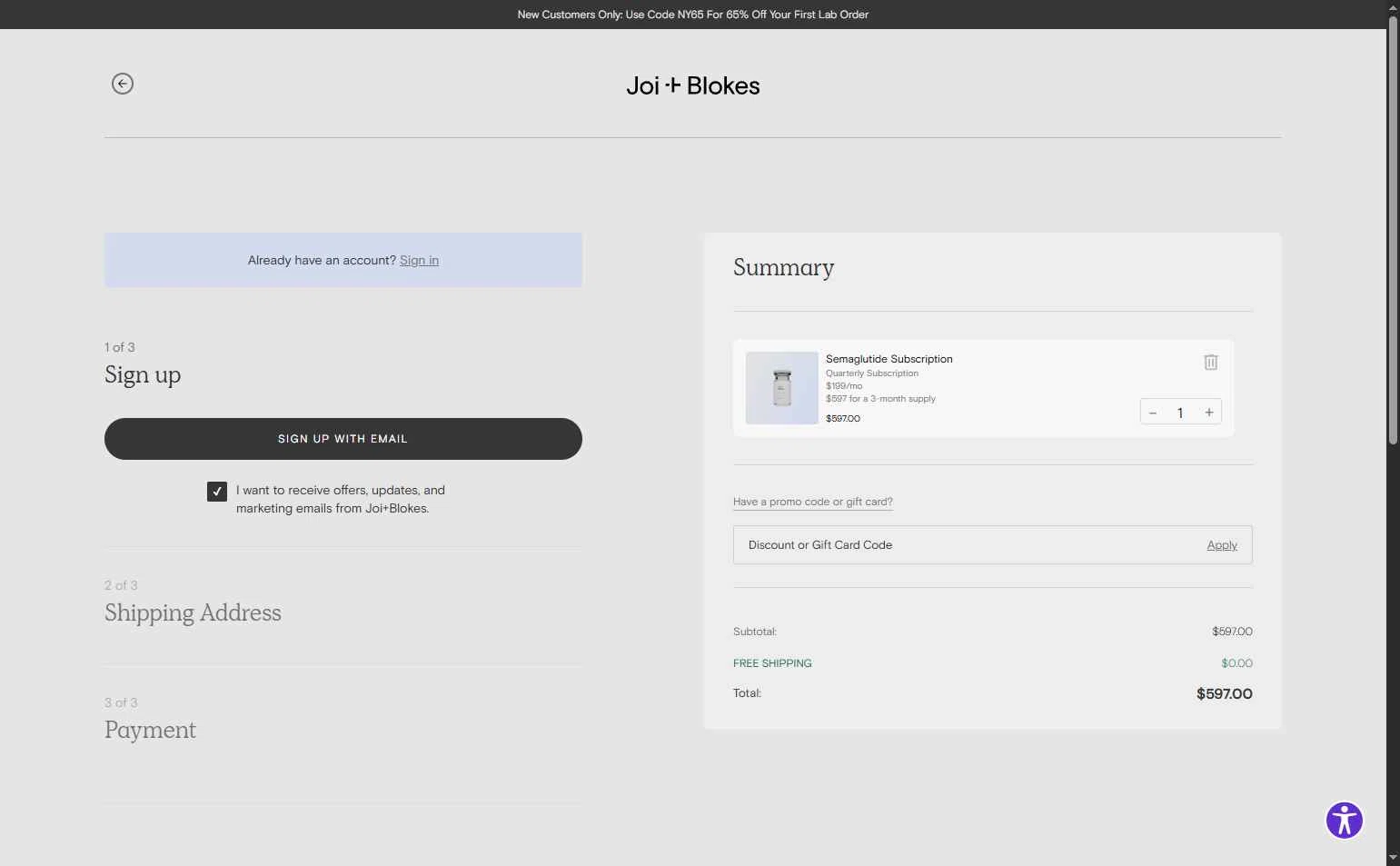The image size is (1400, 866).
Task: Click the back arrow icon
Action: point(123,84)
